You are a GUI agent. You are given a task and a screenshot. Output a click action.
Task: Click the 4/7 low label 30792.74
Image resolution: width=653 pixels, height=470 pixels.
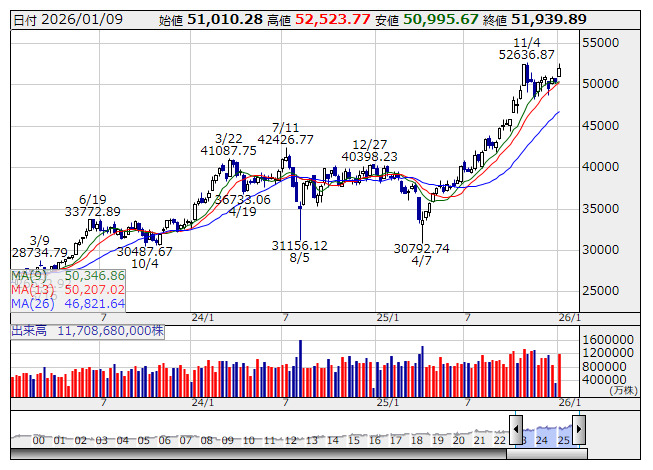(x=421, y=249)
